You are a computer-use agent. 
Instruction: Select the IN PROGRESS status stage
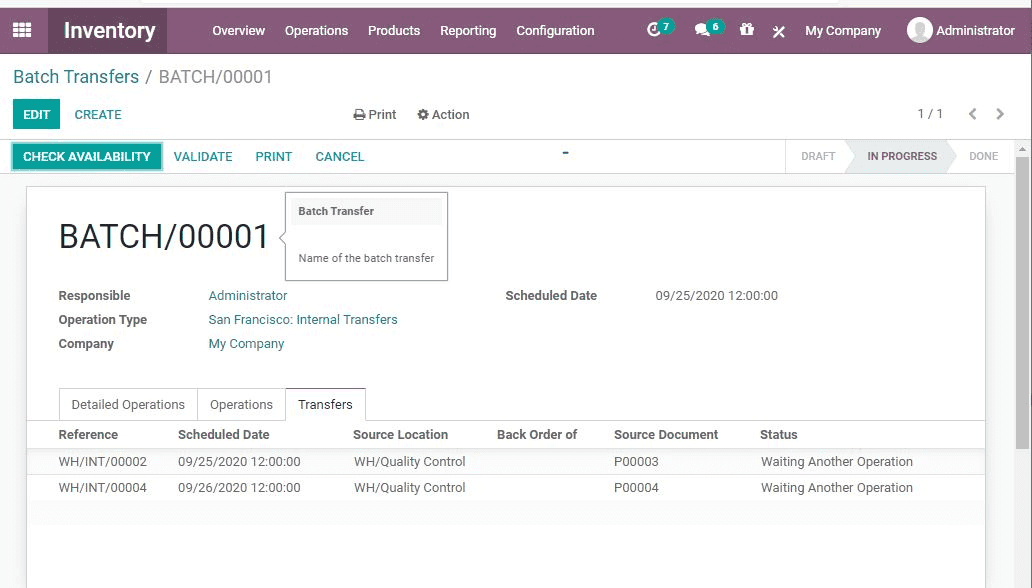pos(902,156)
